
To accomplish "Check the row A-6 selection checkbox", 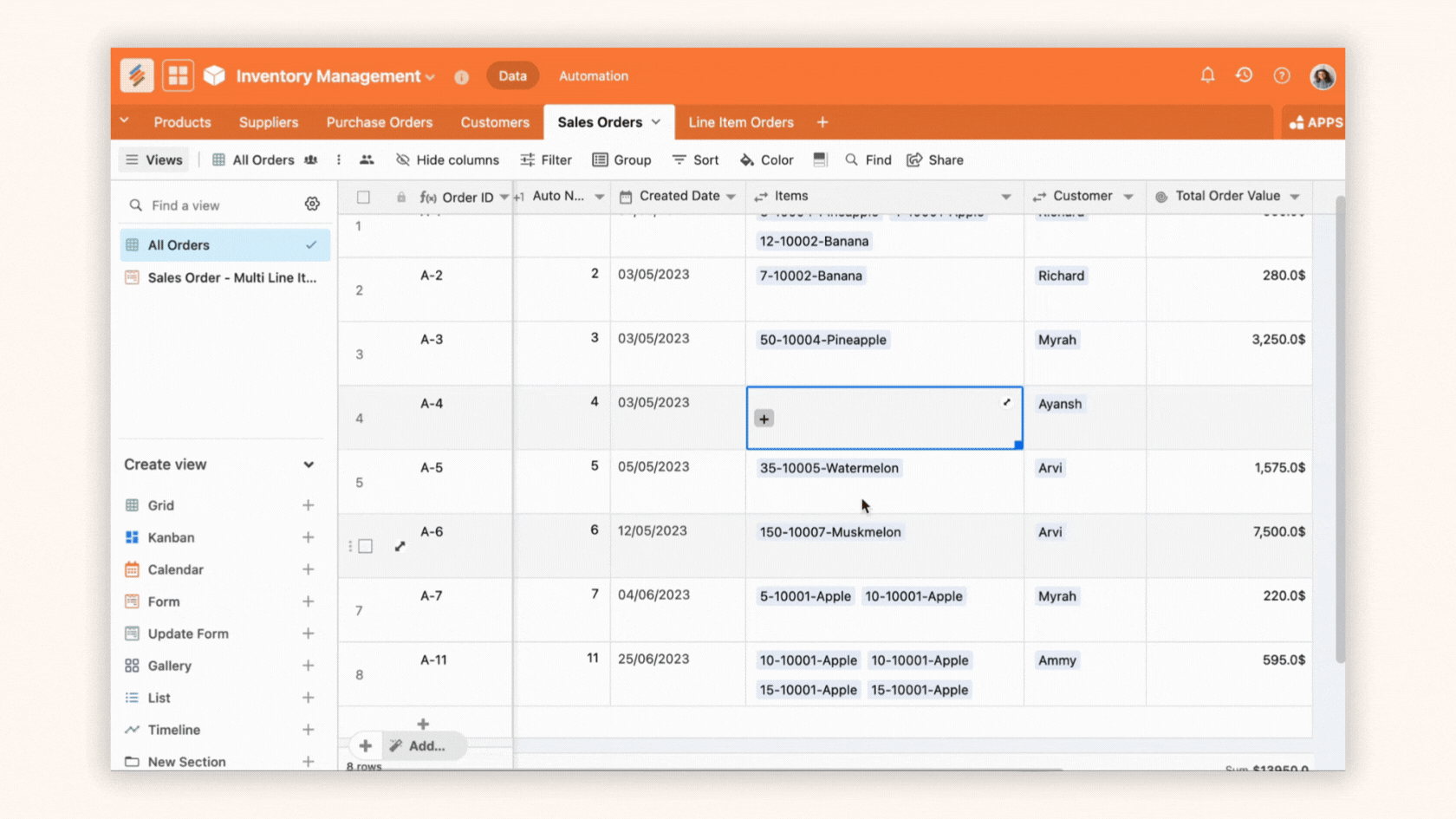I will [x=366, y=546].
